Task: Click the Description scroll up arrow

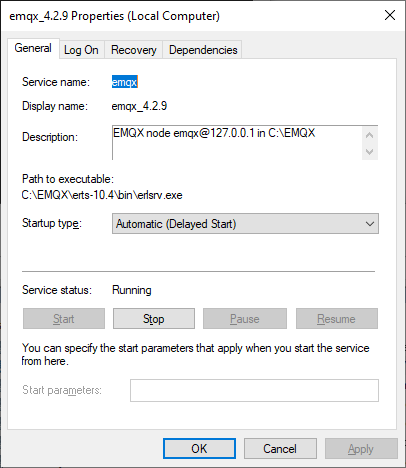Action: [369, 135]
